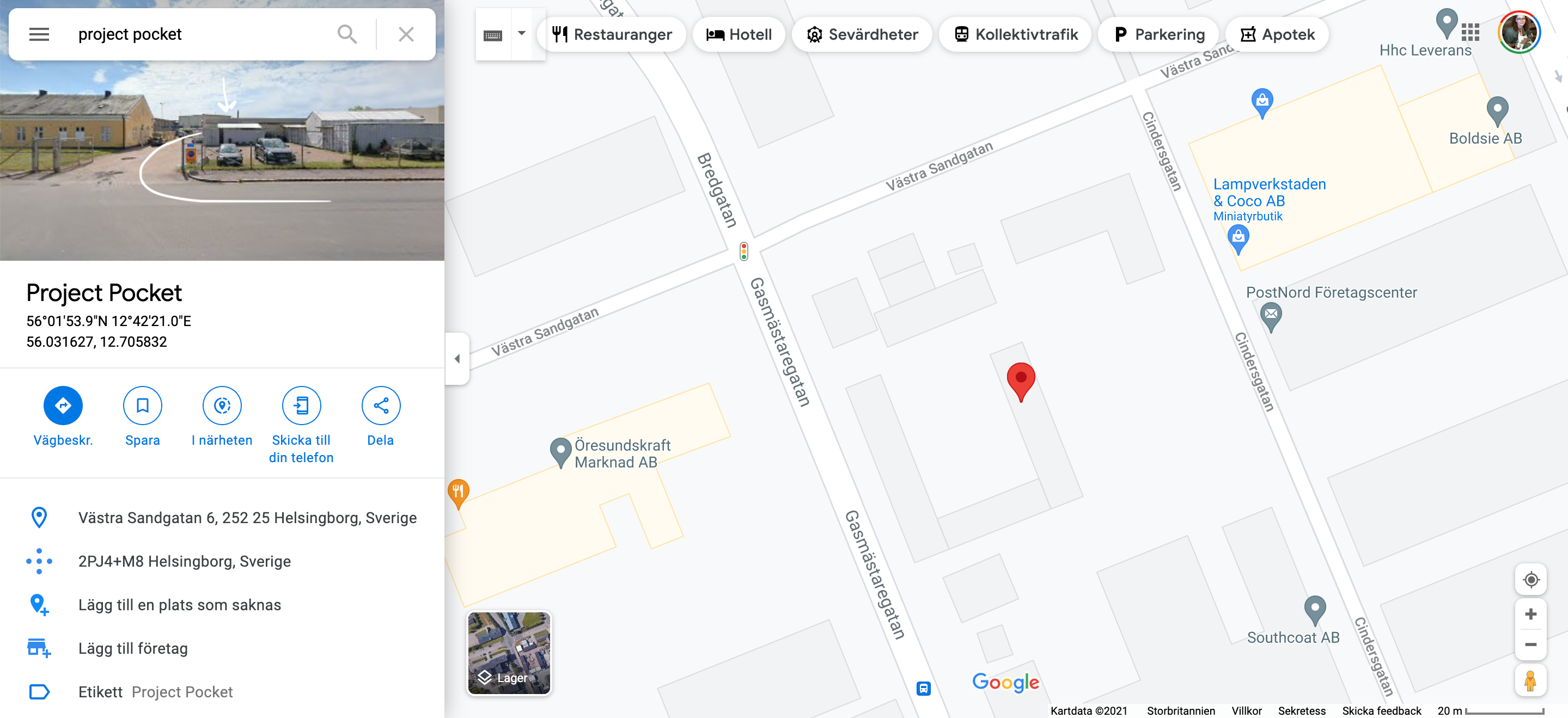This screenshot has height=718, width=1568.
Task: Select the Restauranger category chip
Action: 612,35
